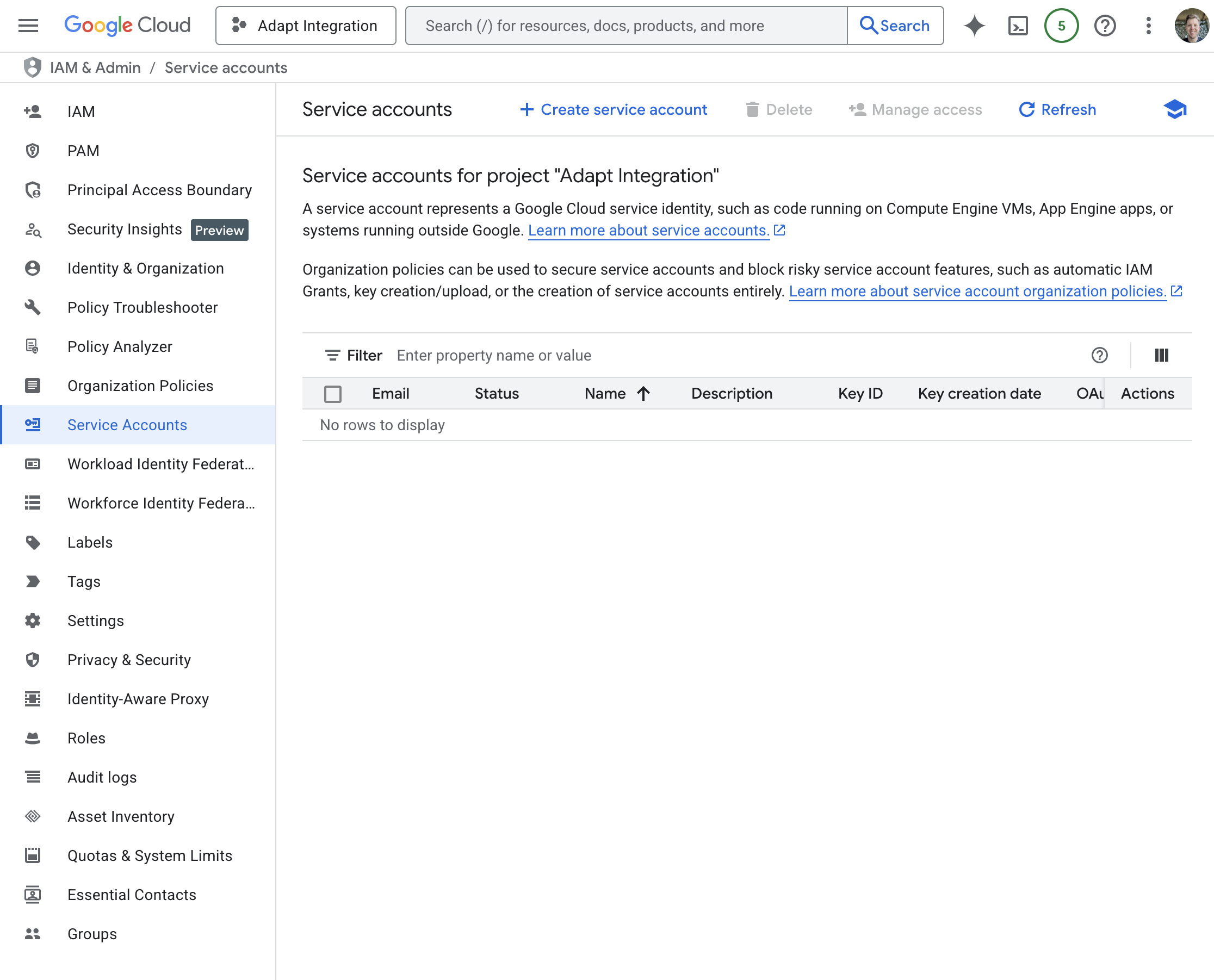Click the Labels tag icon in sidebar

(32, 542)
